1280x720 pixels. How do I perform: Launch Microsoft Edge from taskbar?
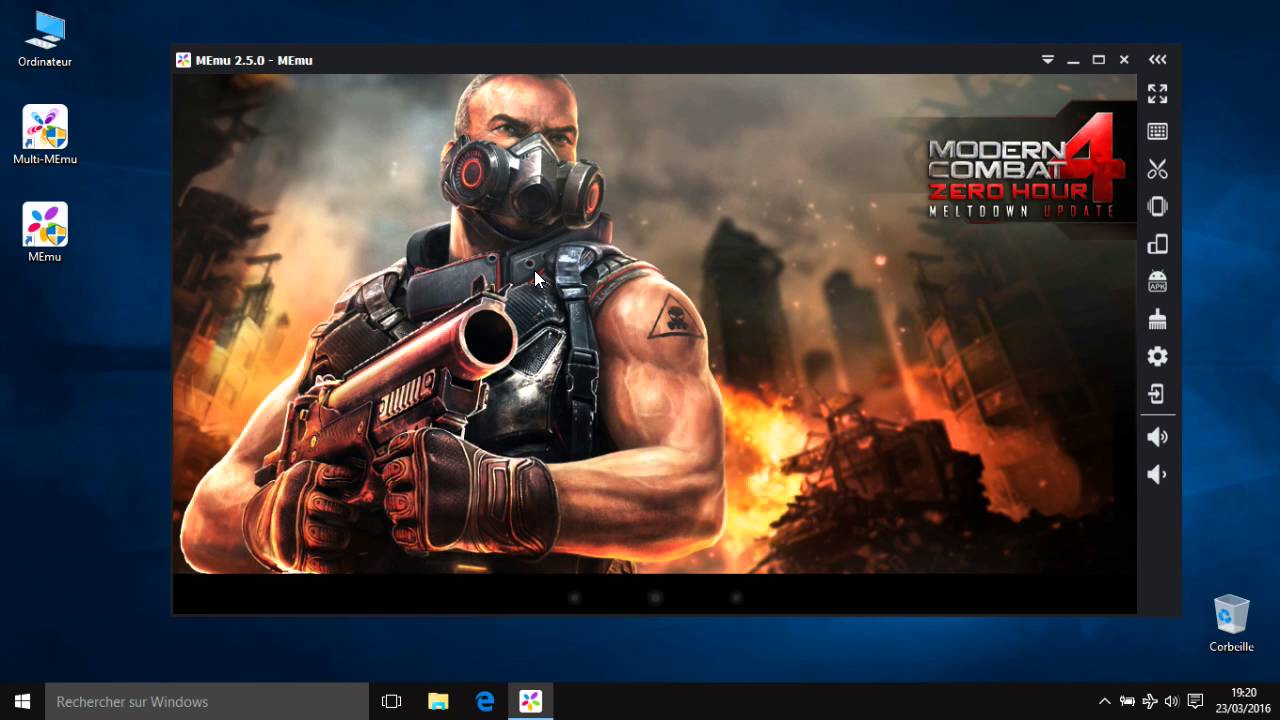pos(485,701)
